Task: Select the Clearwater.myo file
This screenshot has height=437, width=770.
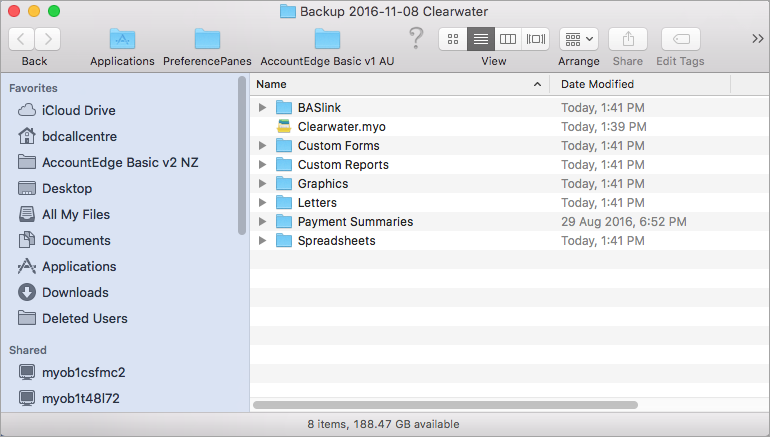Action: [341, 127]
